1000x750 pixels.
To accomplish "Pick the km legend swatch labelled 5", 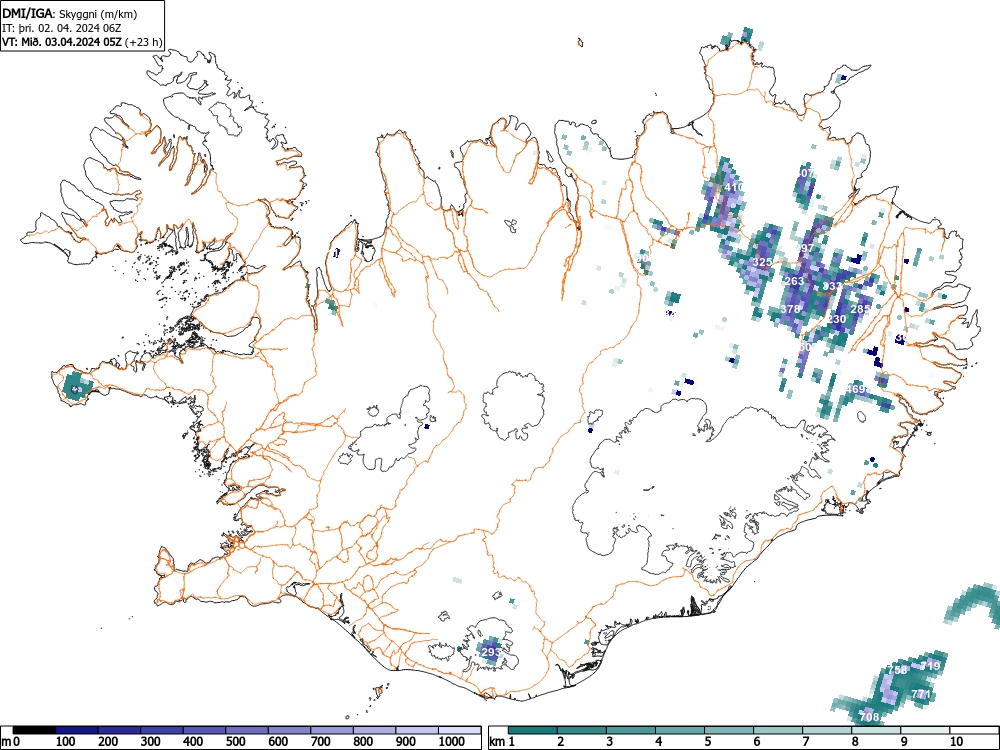I will [x=729, y=730].
